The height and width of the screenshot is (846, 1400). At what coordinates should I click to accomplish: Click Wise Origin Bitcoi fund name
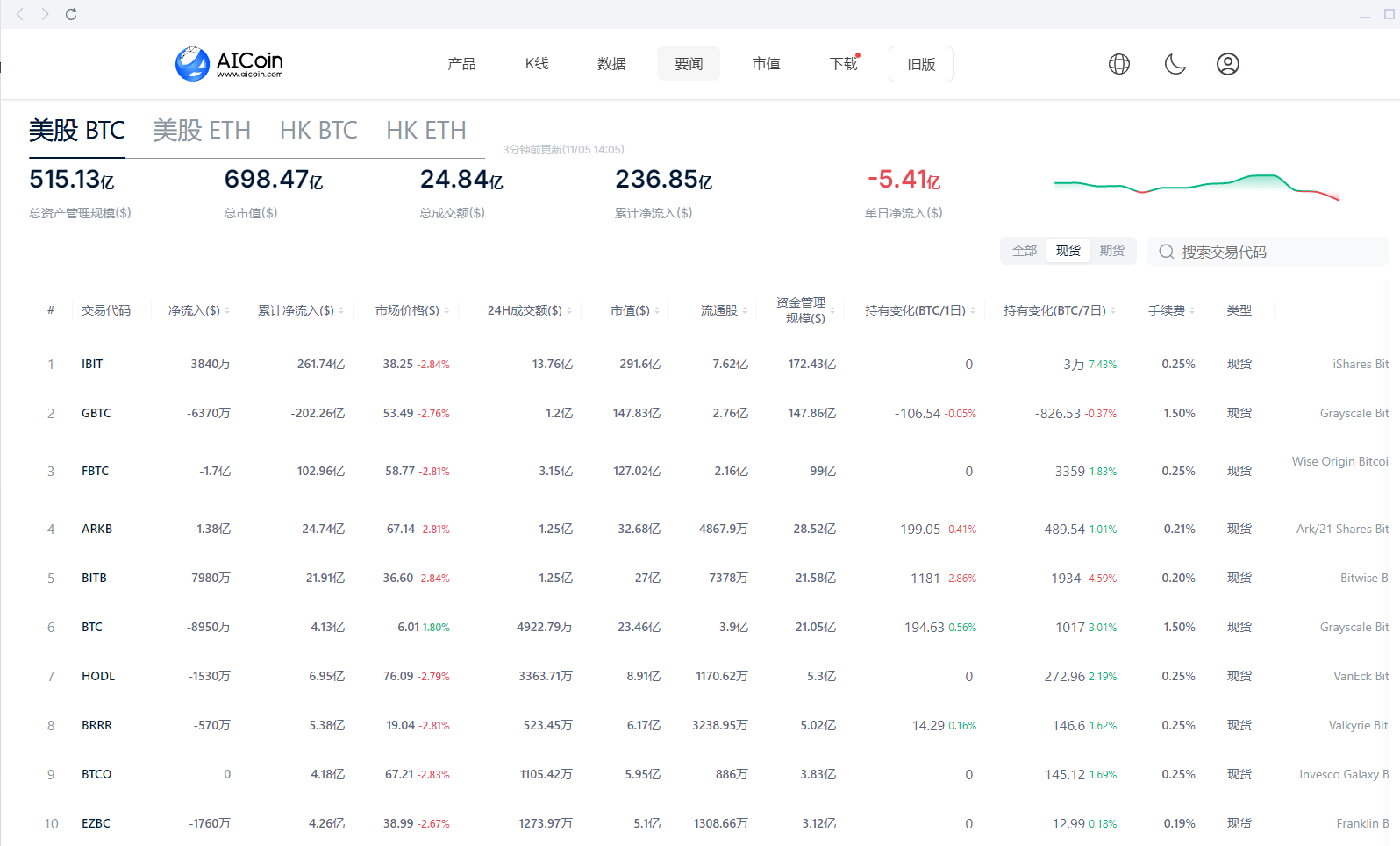[x=1340, y=461]
